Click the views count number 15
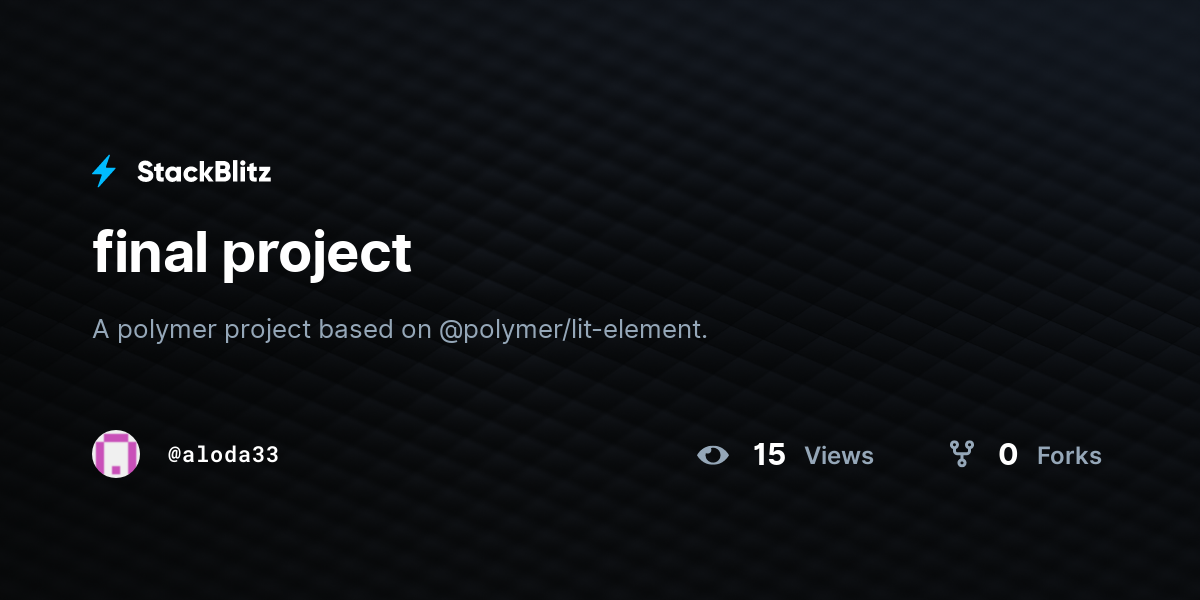The width and height of the screenshot is (1200, 600). pos(769,455)
